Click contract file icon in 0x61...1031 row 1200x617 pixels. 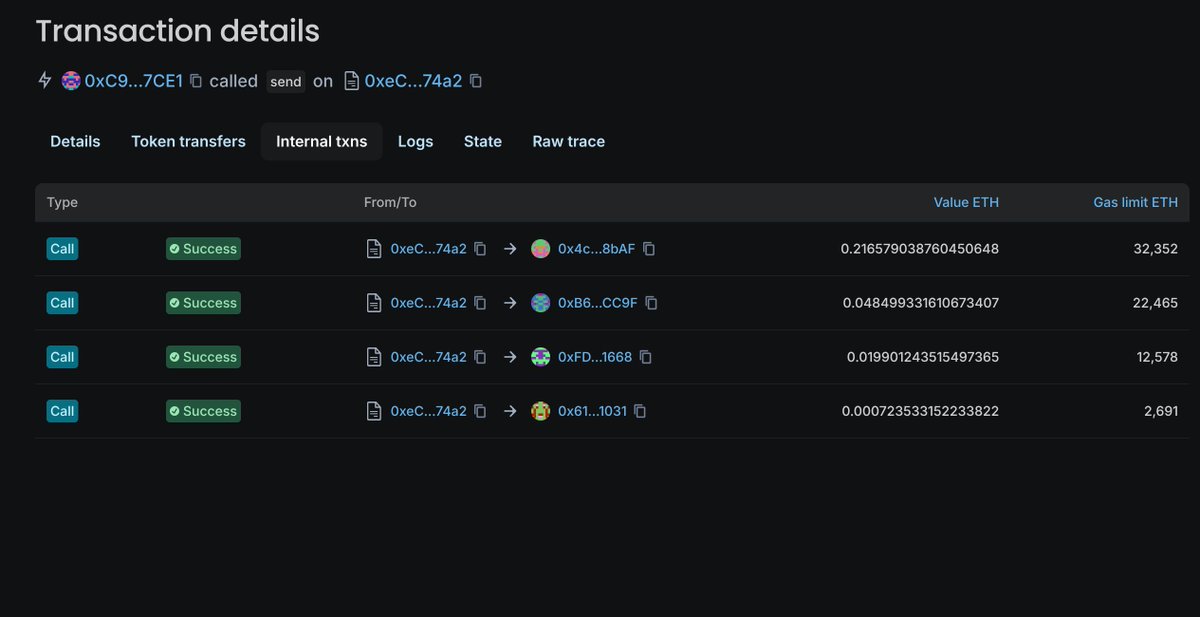pos(374,411)
